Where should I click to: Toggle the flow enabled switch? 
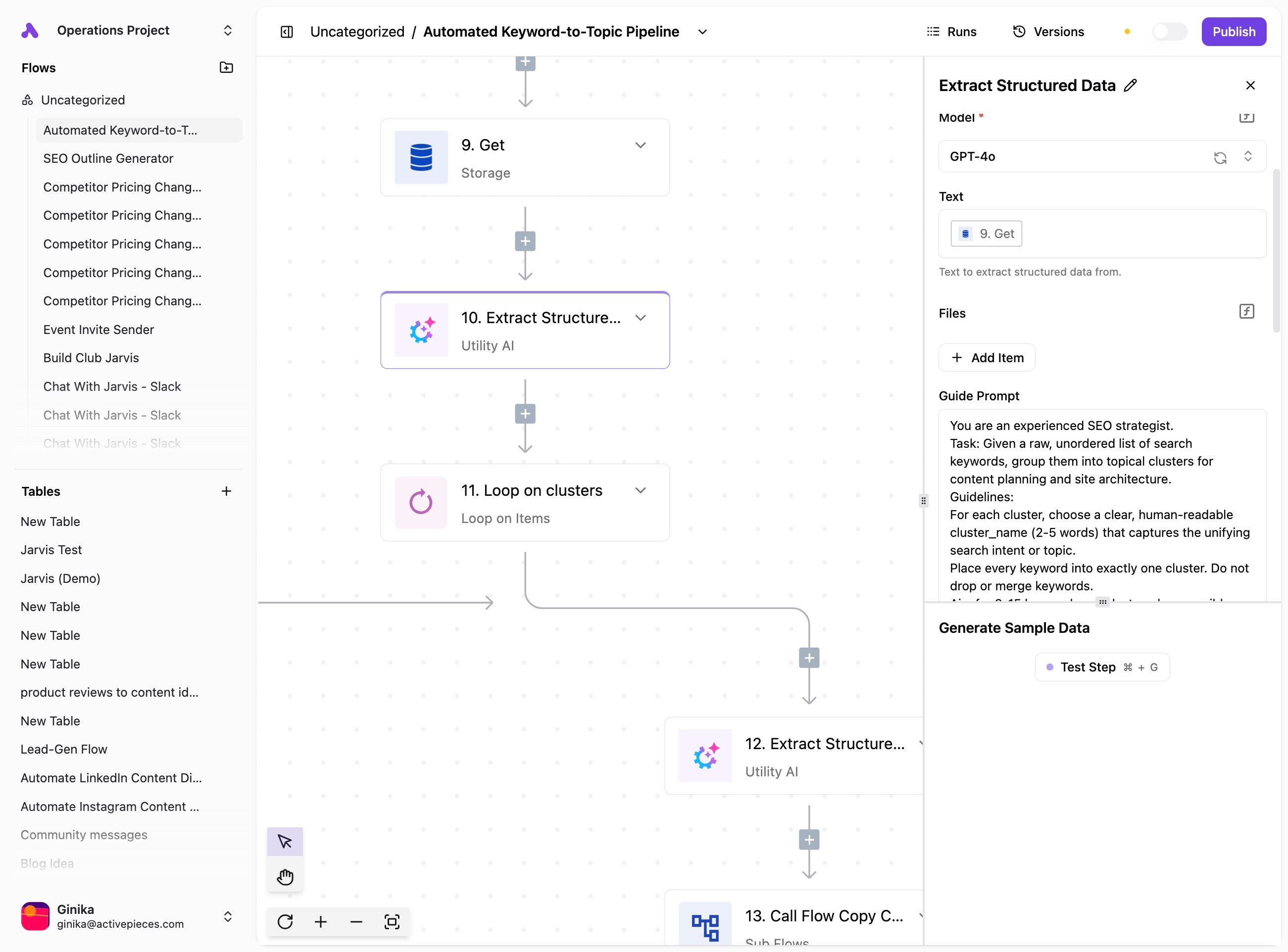click(1169, 32)
